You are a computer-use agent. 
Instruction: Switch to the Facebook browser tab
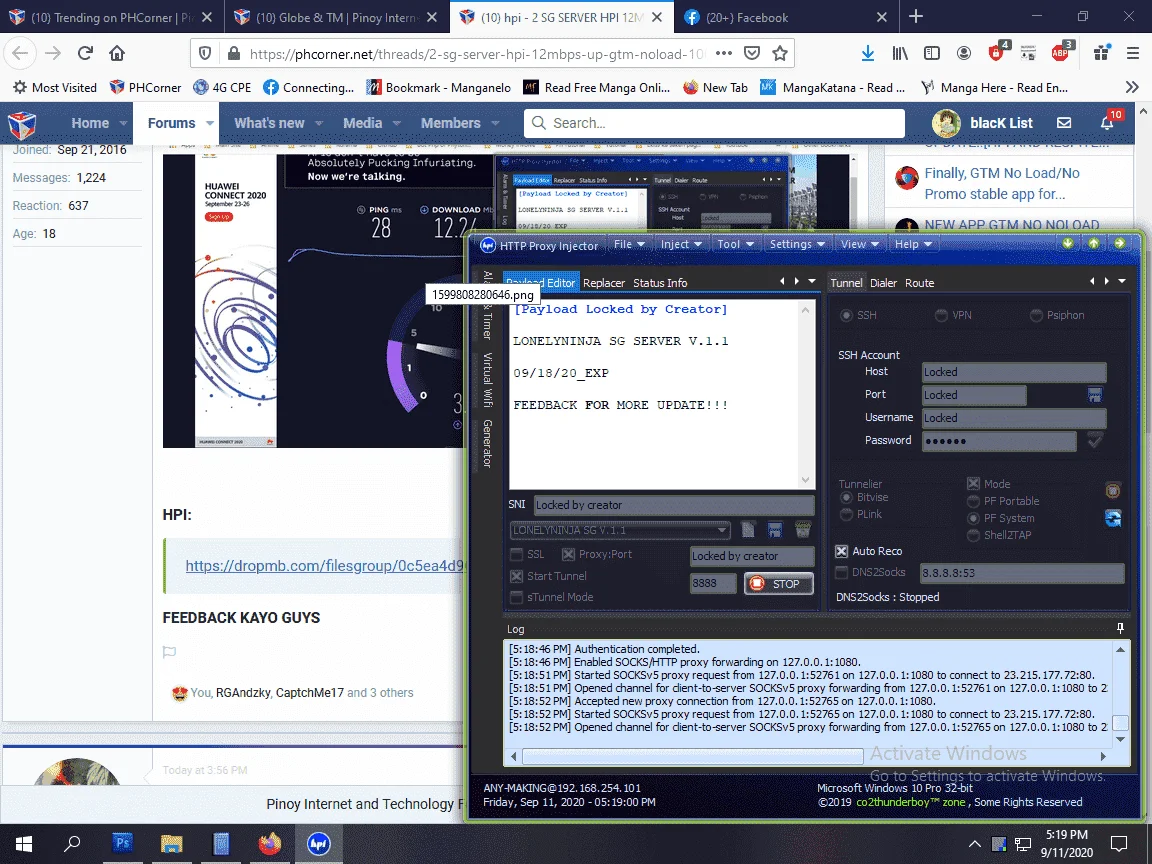click(784, 17)
